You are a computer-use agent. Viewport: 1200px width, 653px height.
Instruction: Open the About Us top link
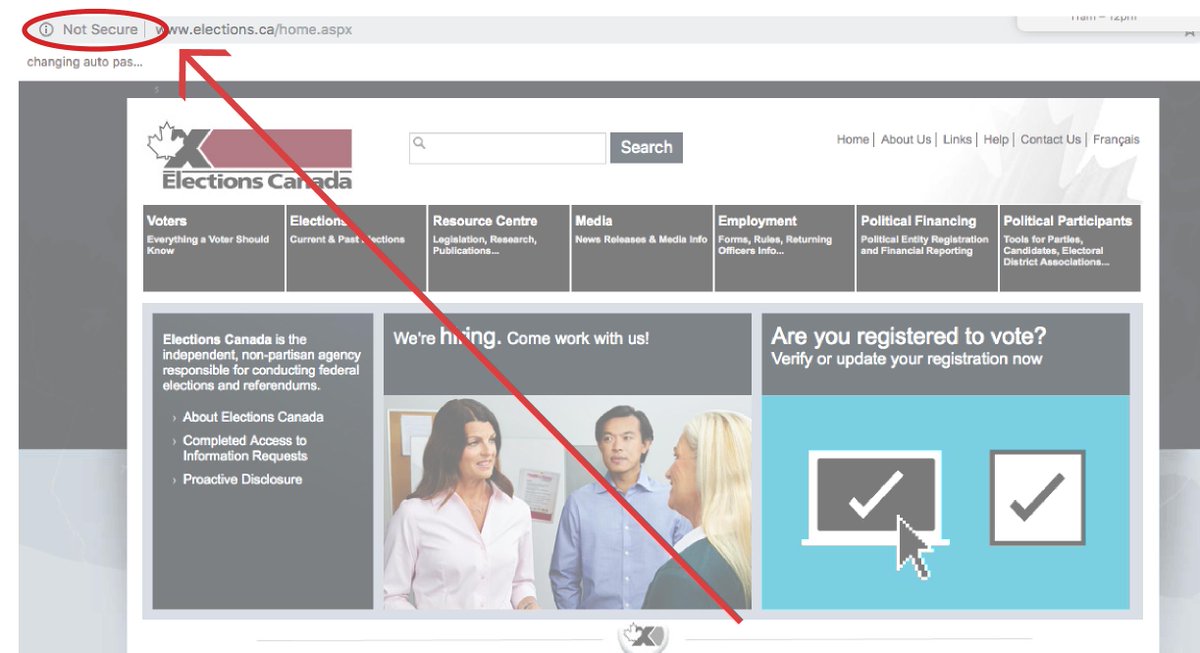point(906,140)
